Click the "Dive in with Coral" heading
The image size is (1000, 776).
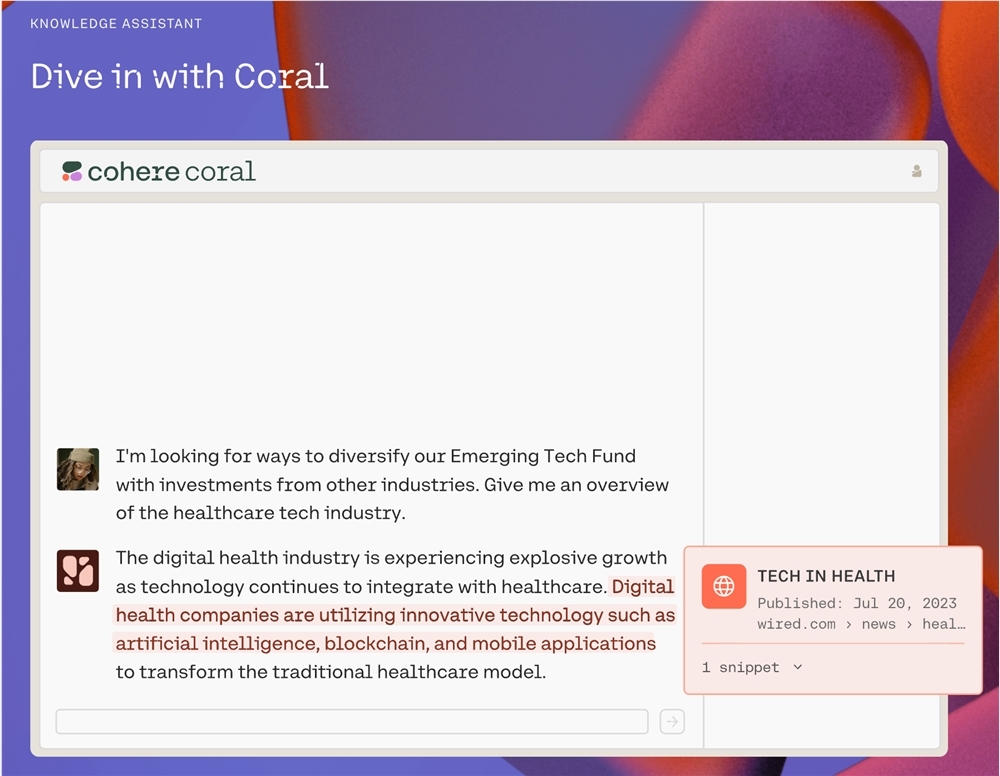(180, 76)
